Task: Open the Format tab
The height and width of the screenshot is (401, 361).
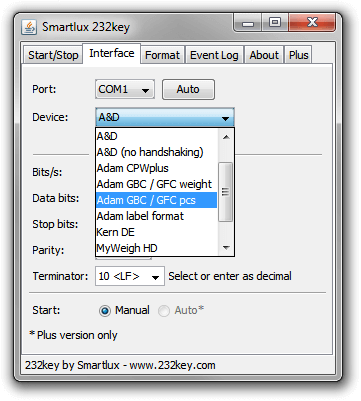Action: pyautogui.click(x=162, y=55)
